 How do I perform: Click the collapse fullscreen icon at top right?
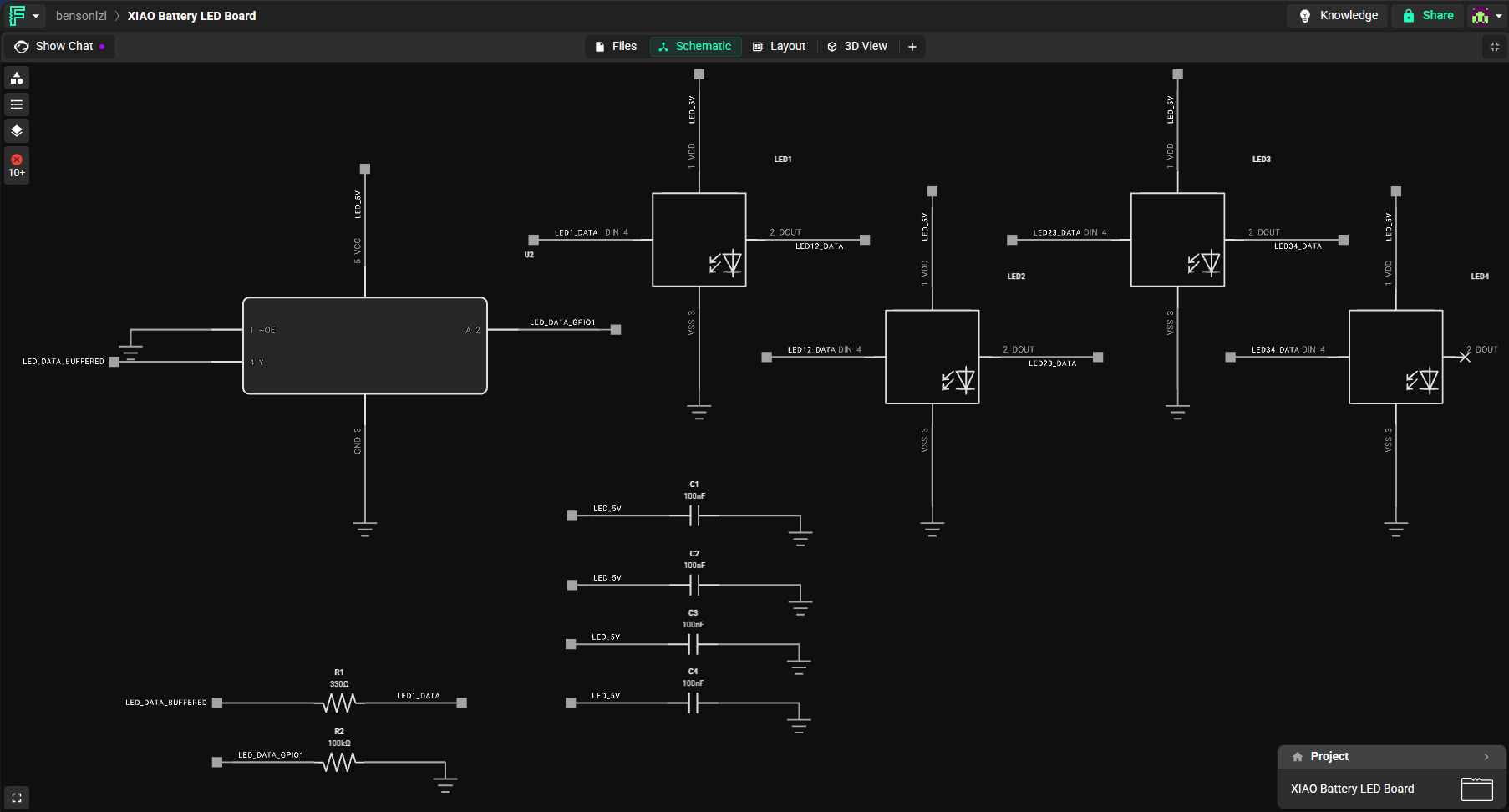(x=1495, y=47)
